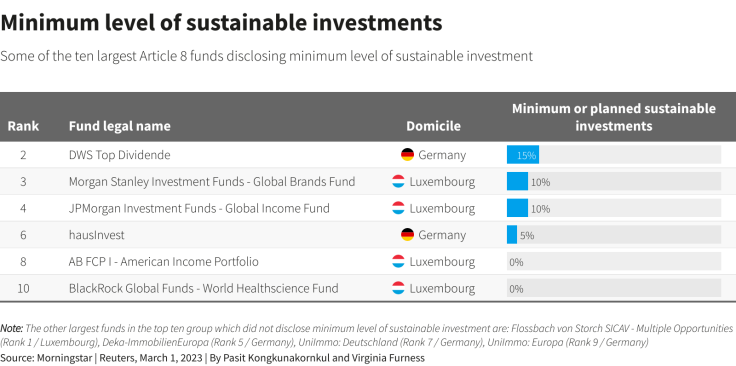
Task: Click the 0% value for American Income Portfolio
Action: (516, 262)
